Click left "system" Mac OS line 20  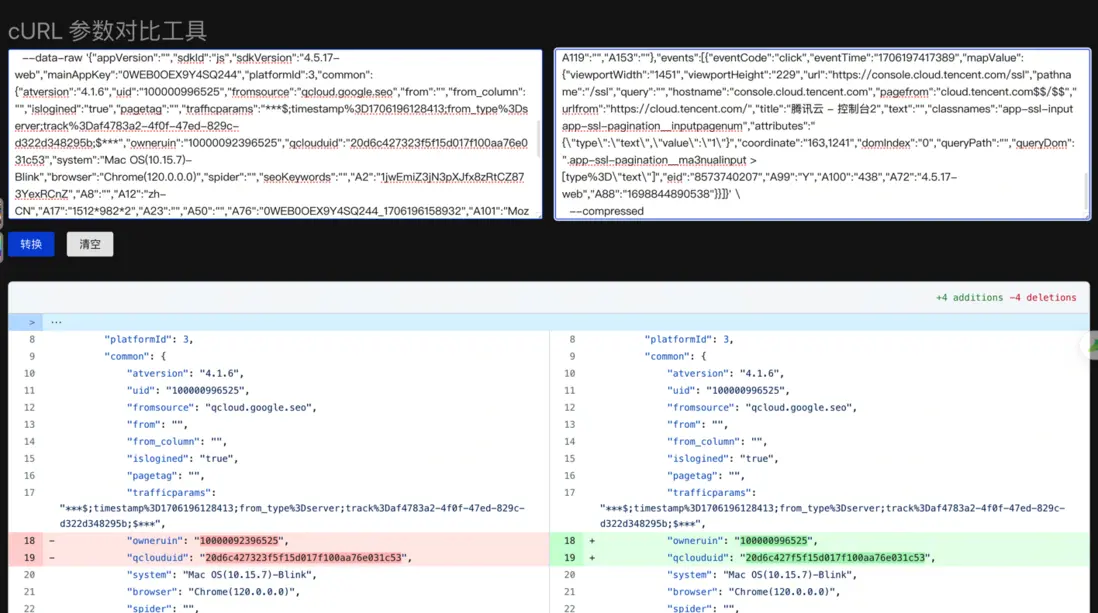[x=221, y=574]
